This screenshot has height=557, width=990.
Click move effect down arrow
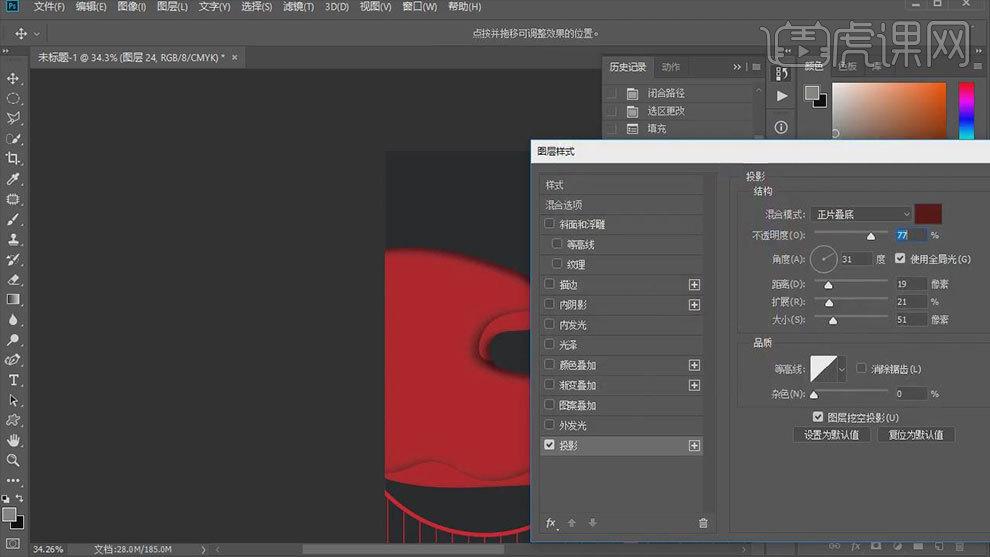coord(592,523)
